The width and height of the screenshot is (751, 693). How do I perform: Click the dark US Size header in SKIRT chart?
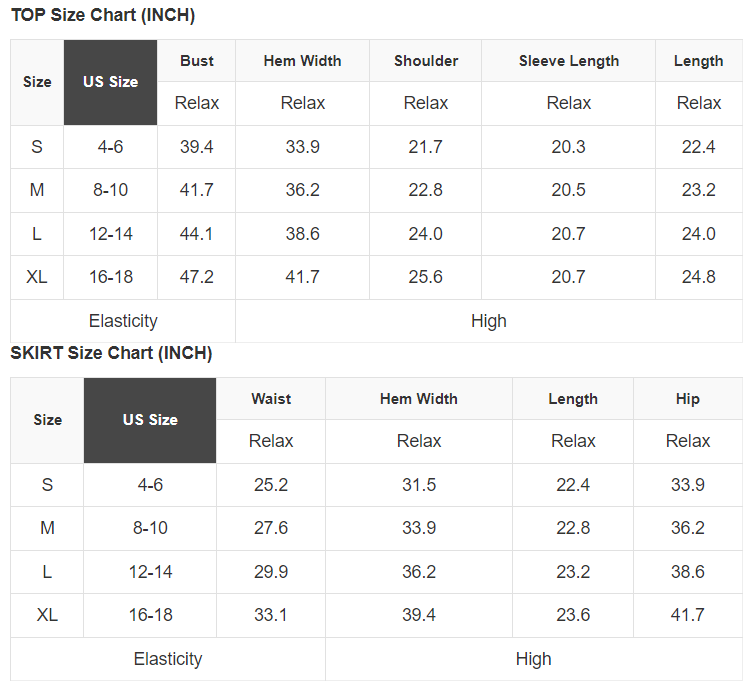150,420
